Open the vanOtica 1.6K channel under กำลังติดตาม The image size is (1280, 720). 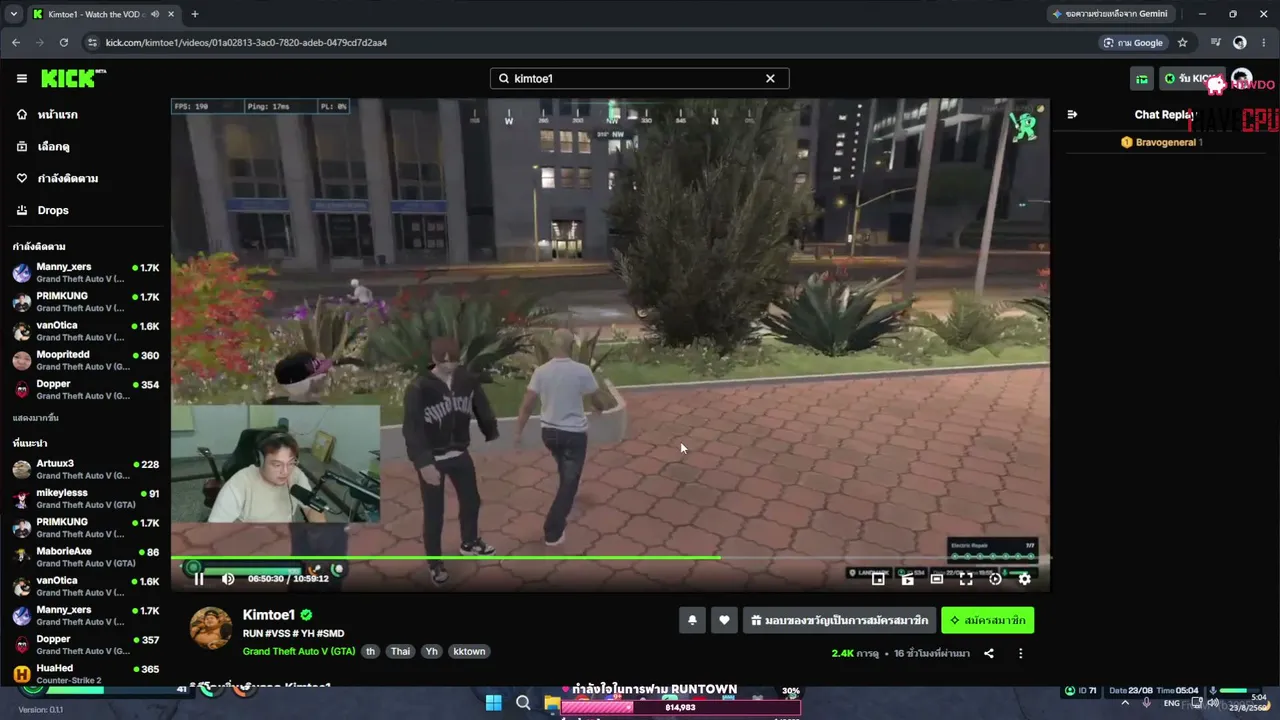tap(85, 332)
